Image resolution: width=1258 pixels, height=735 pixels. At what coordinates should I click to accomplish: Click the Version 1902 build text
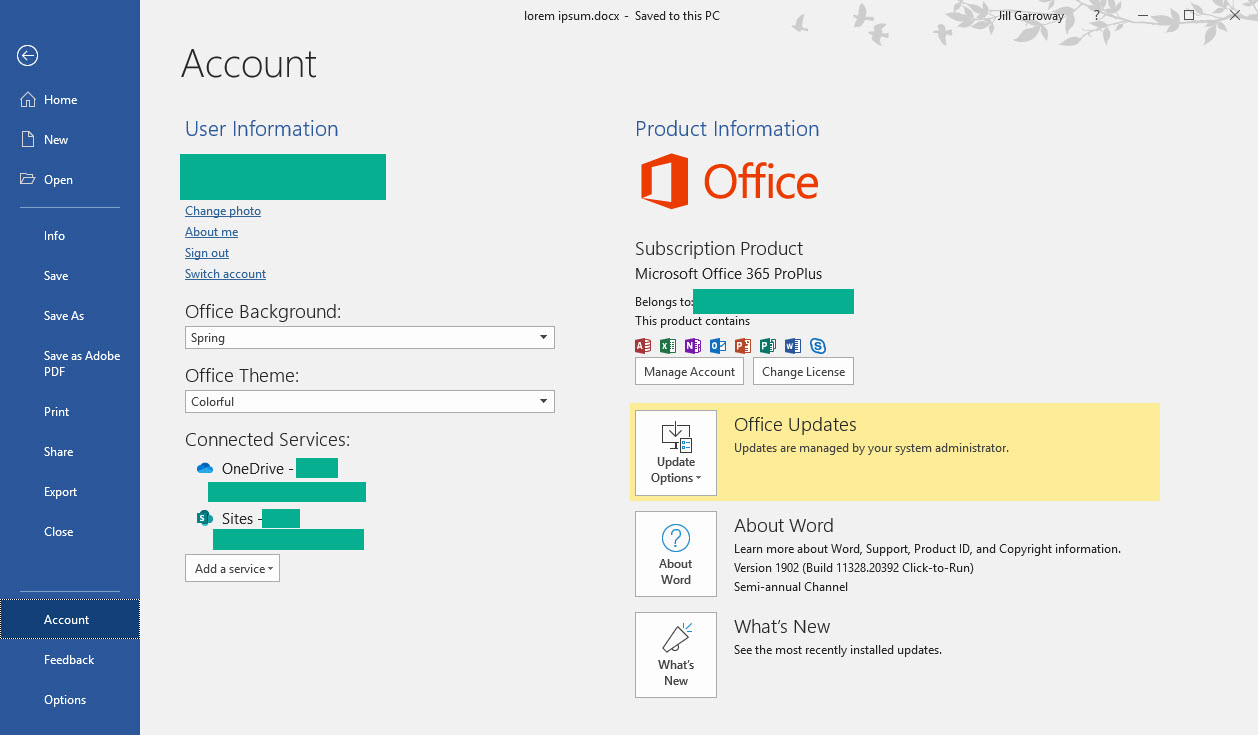854,568
